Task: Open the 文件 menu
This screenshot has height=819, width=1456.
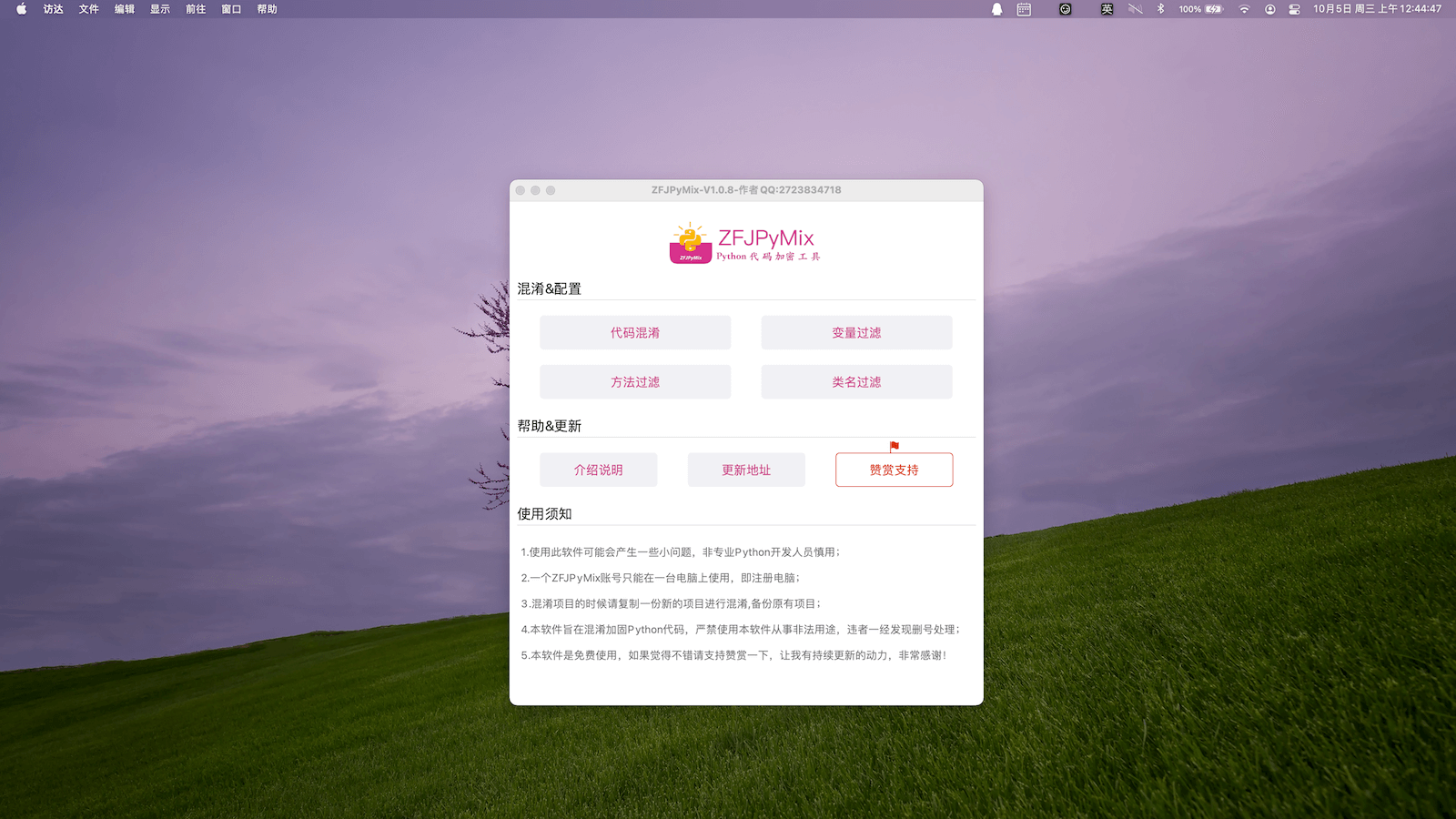Action: [88, 9]
